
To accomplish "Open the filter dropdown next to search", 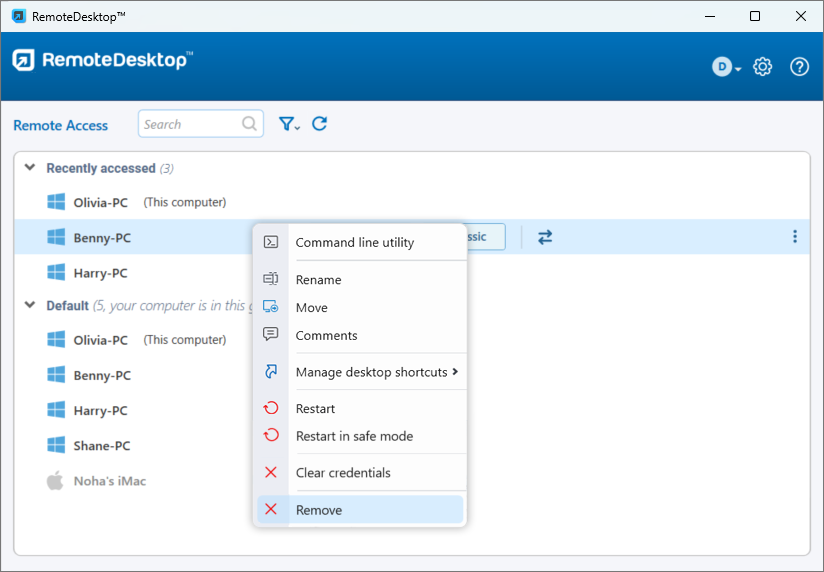I will (x=289, y=124).
